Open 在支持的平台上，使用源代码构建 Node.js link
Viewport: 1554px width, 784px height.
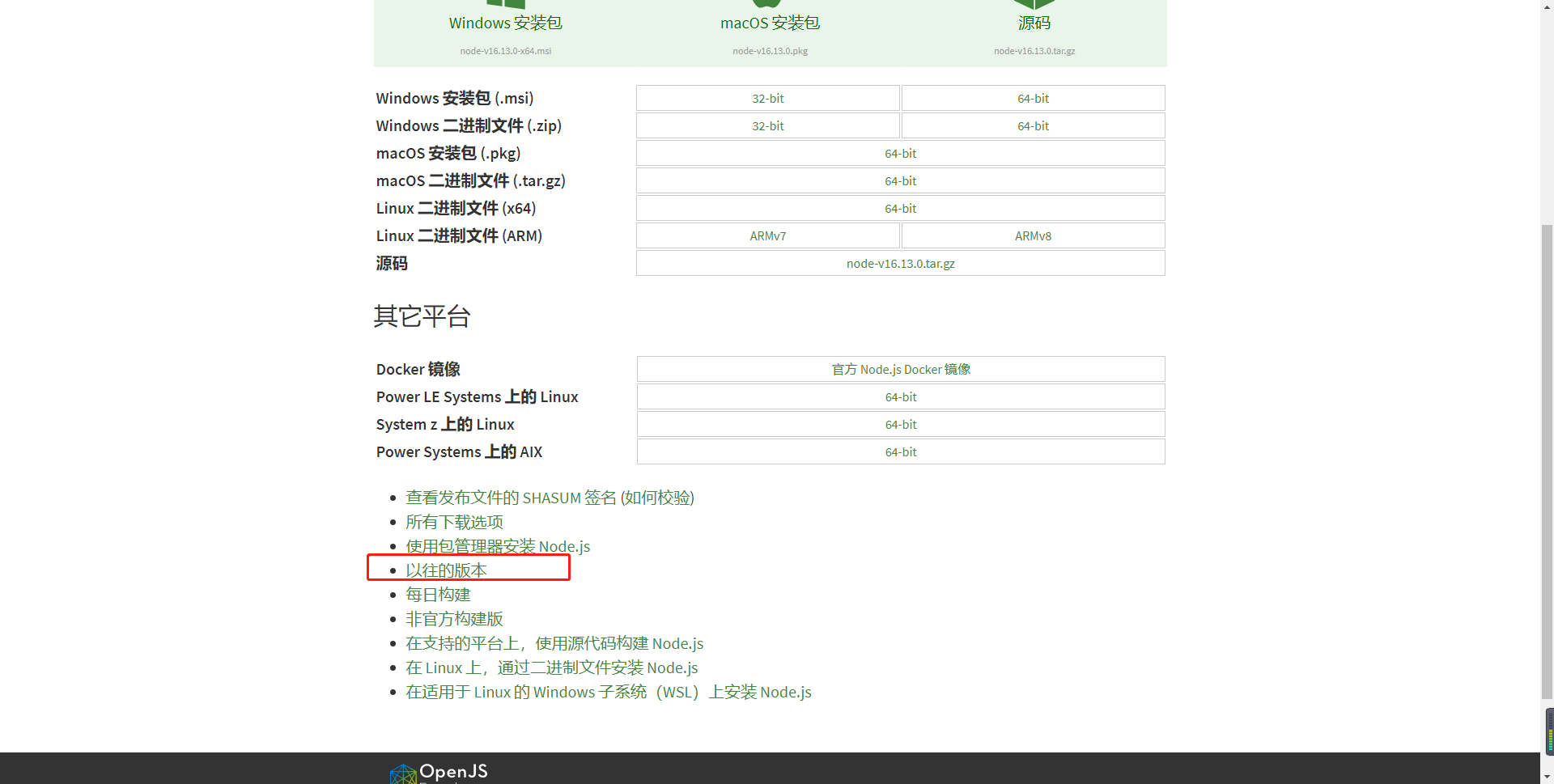coord(554,643)
